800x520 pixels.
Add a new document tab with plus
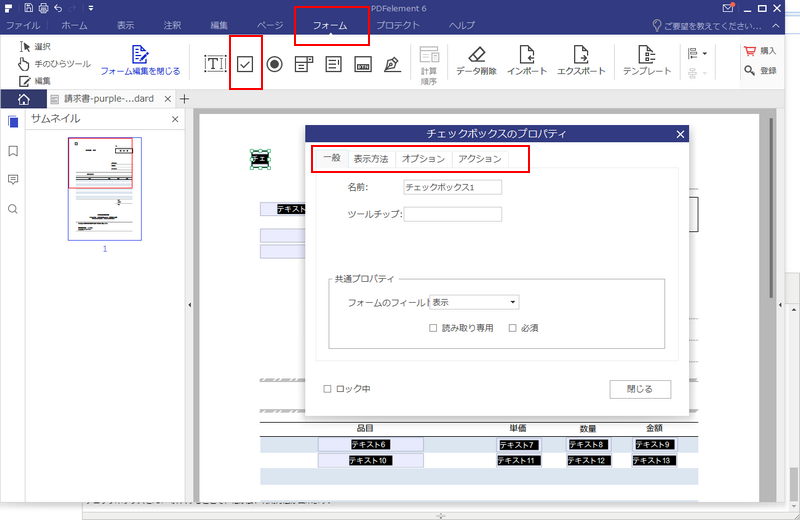point(185,99)
